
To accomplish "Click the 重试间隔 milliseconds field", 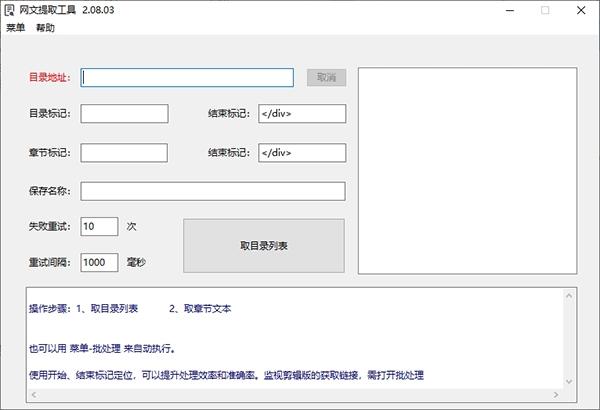I will [99, 262].
